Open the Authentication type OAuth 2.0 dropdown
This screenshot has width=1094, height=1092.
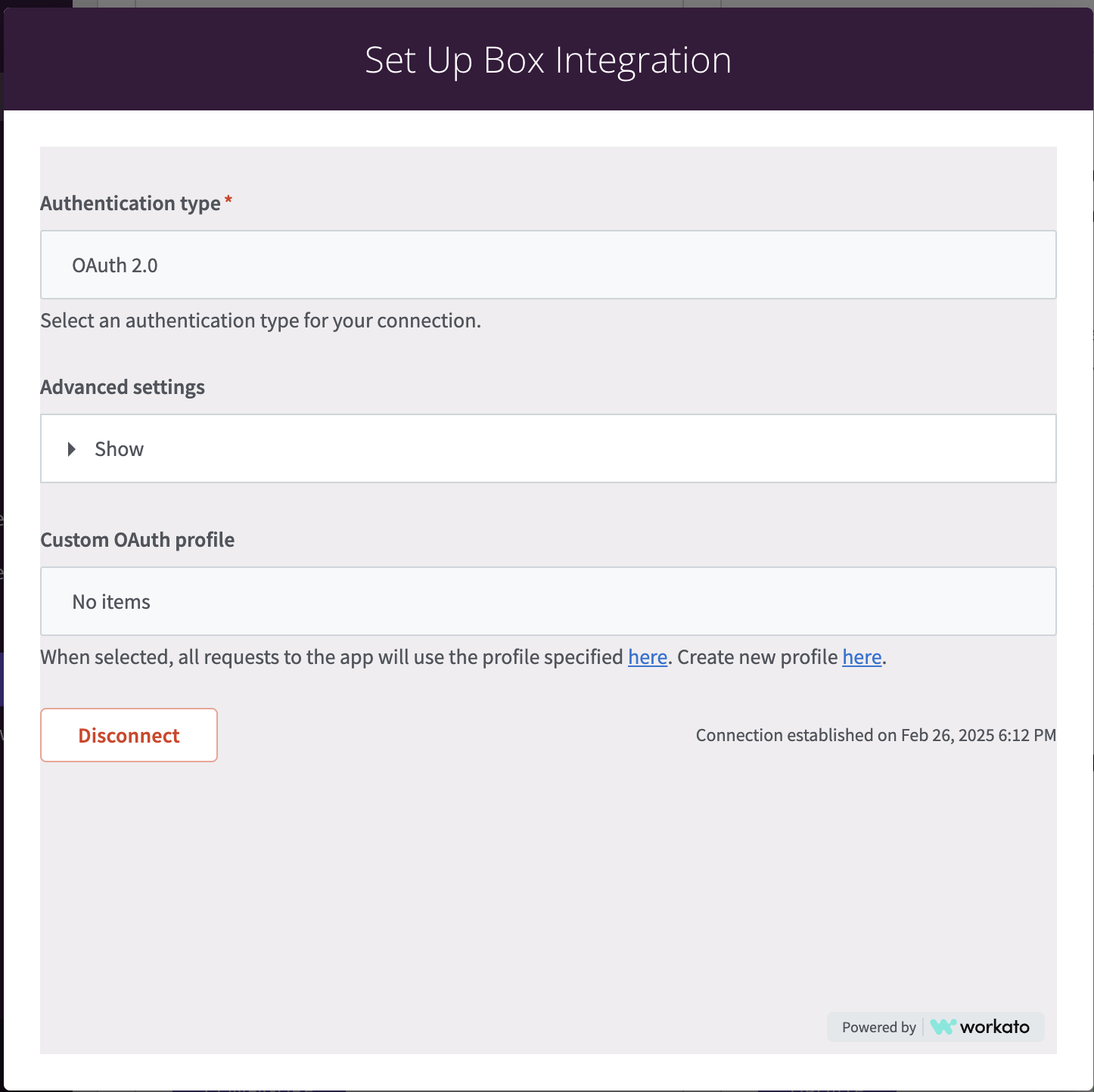pos(548,265)
